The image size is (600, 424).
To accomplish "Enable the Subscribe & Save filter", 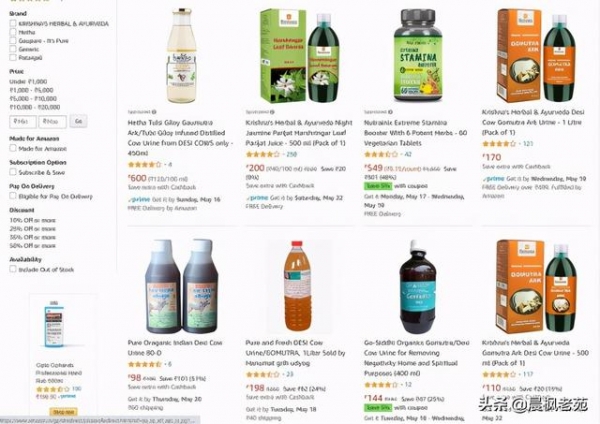I will 13,172.
